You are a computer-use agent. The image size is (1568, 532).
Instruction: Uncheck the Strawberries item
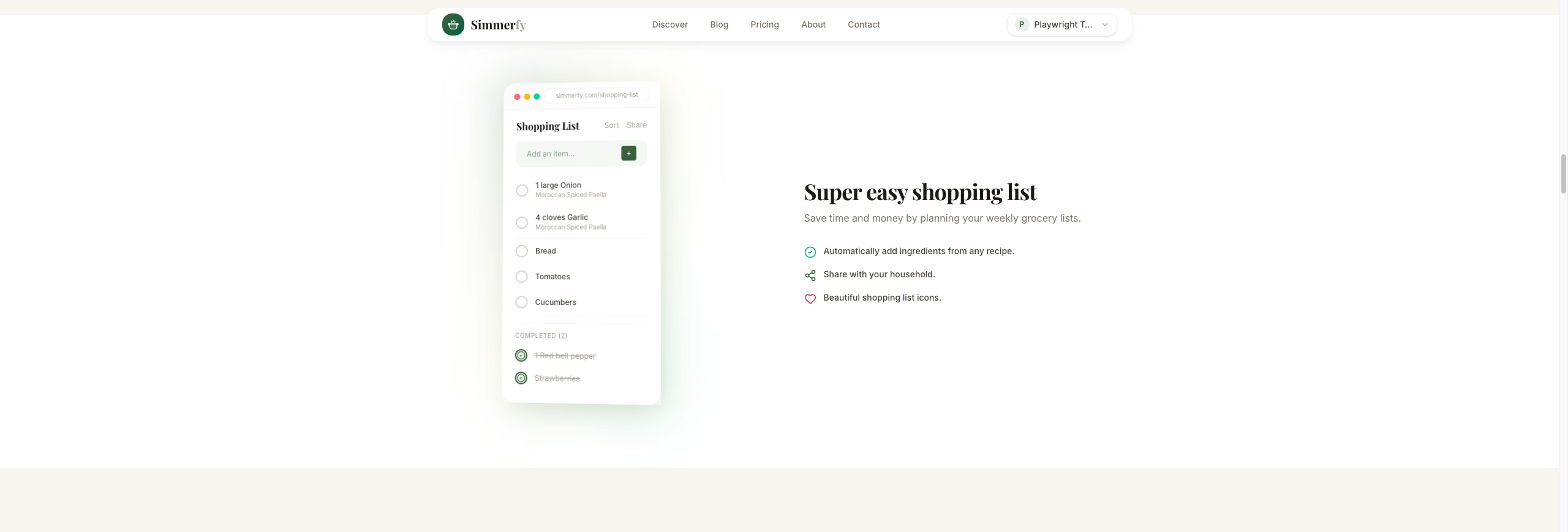pyautogui.click(x=521, y=378)
